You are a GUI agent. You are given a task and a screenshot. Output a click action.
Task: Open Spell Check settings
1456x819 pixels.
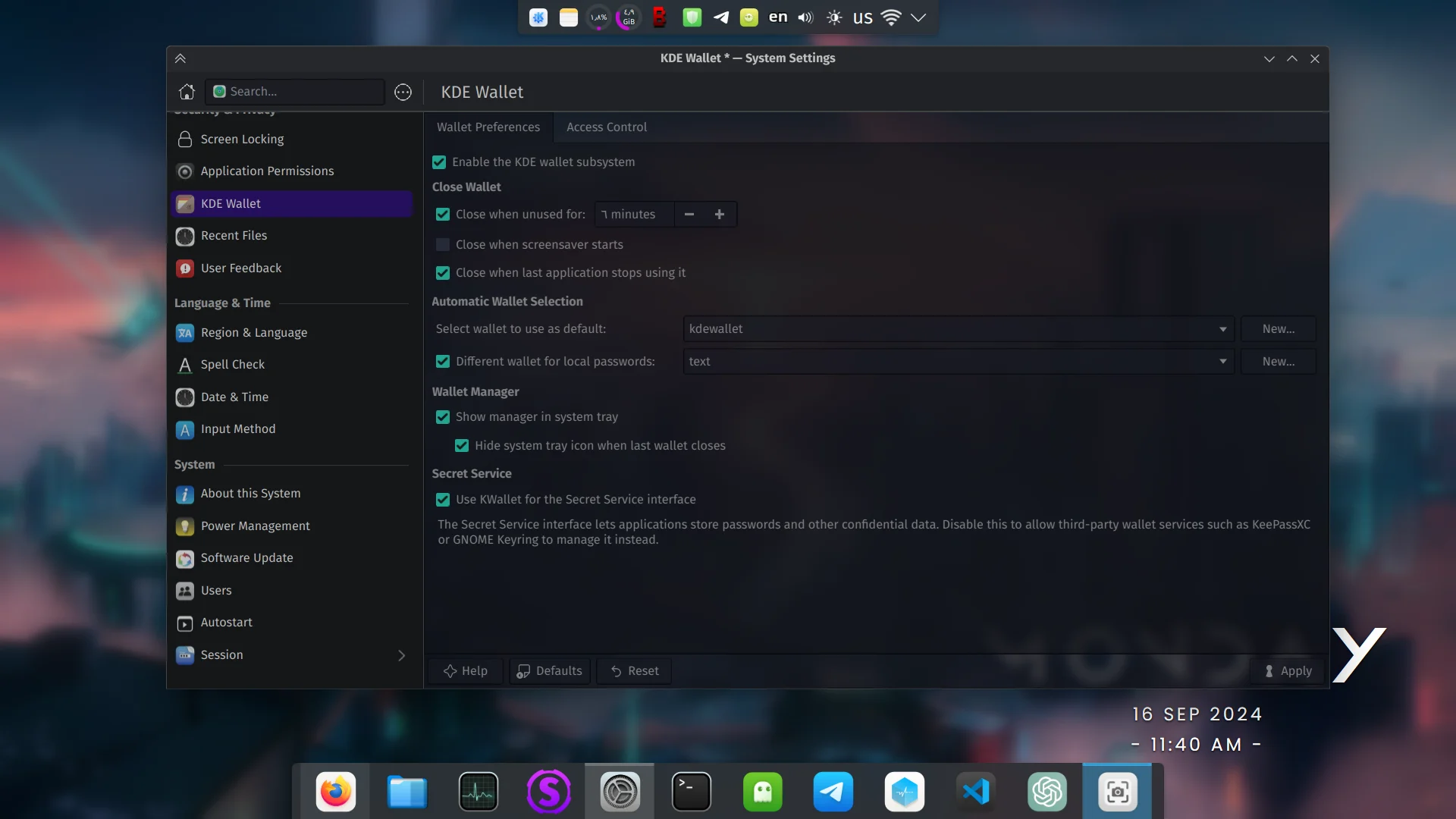coord(291,365)
